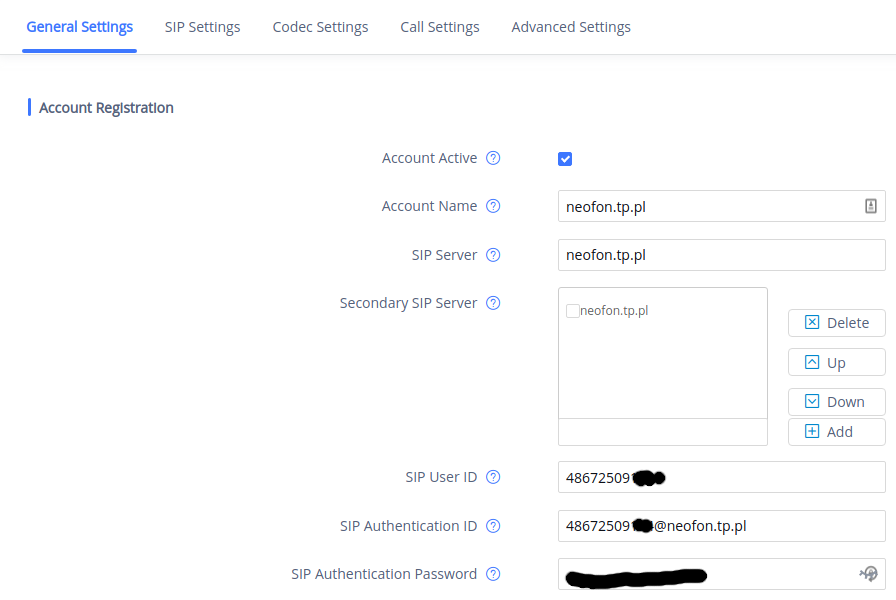896x600 pixels.
Task: Click the help icon next to SIP Server
Action: (492, 255)
